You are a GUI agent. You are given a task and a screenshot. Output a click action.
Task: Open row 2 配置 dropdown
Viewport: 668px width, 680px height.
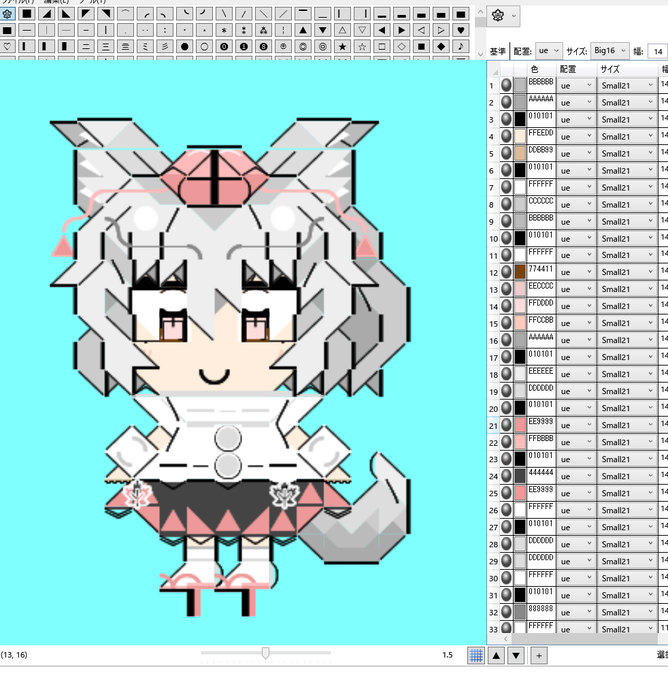(576, 102)
